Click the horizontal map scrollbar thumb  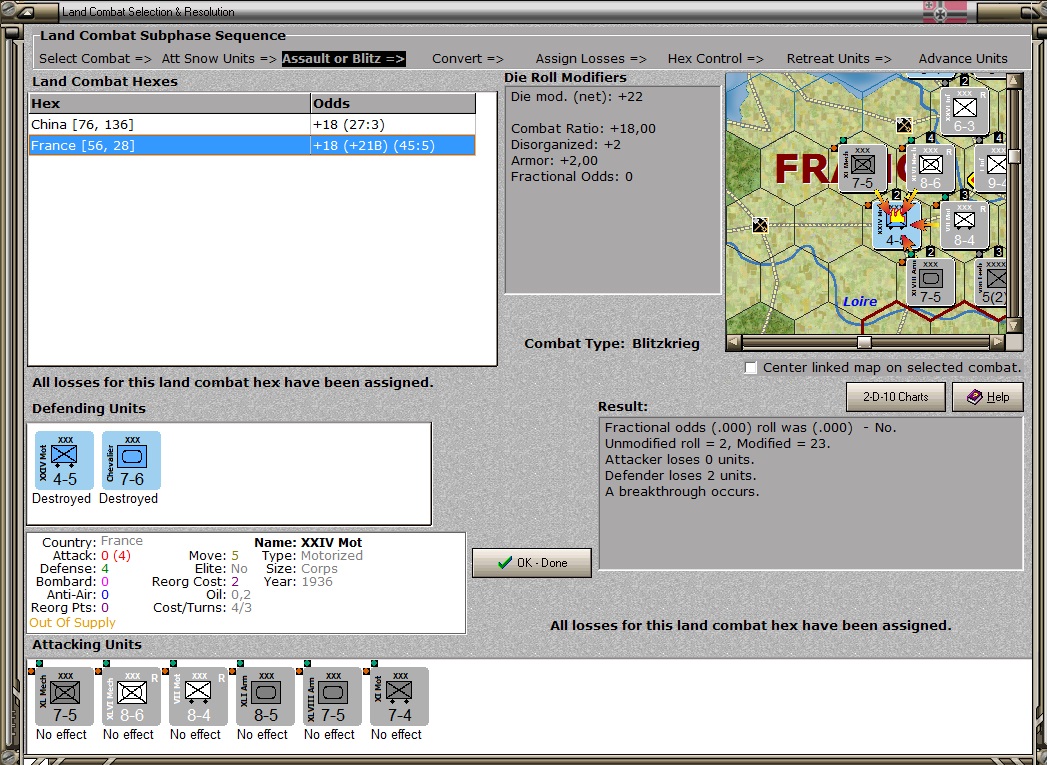click(x=864, y=342)
